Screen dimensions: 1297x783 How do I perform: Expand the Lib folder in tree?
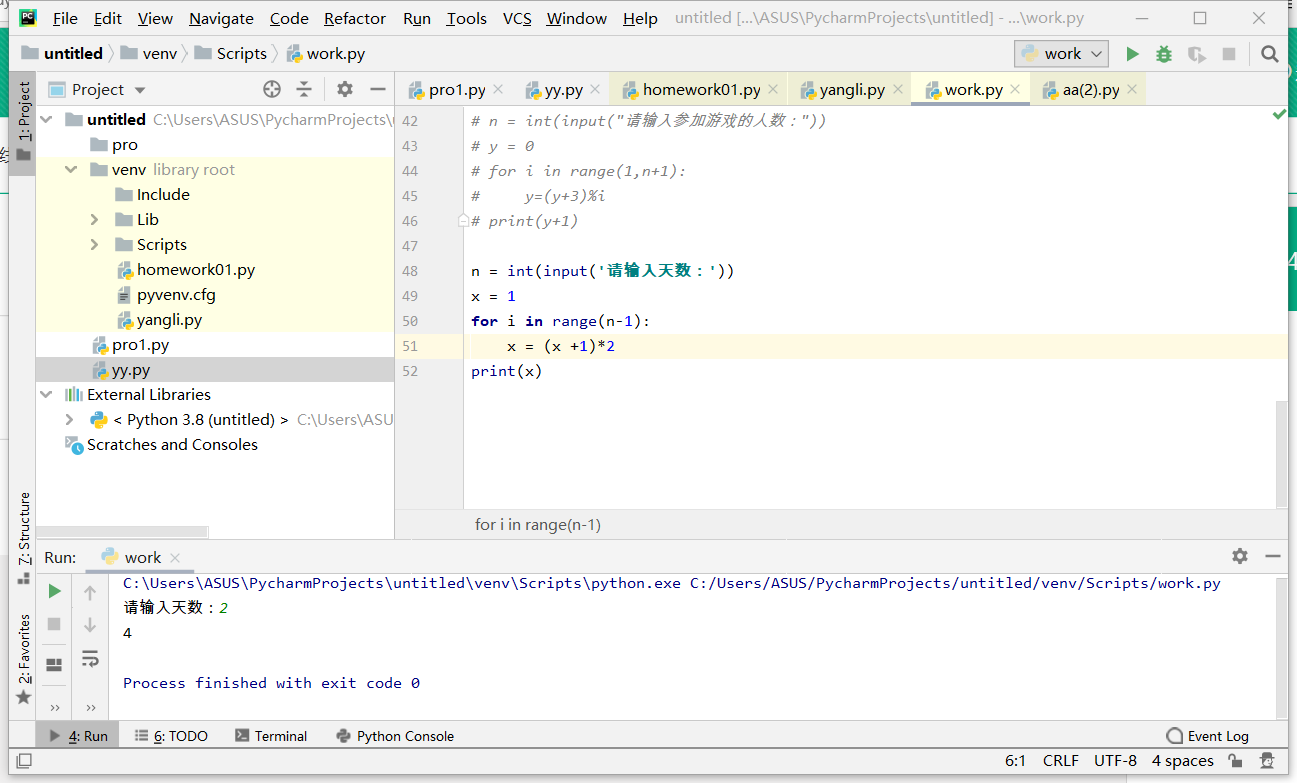[94, 220]
